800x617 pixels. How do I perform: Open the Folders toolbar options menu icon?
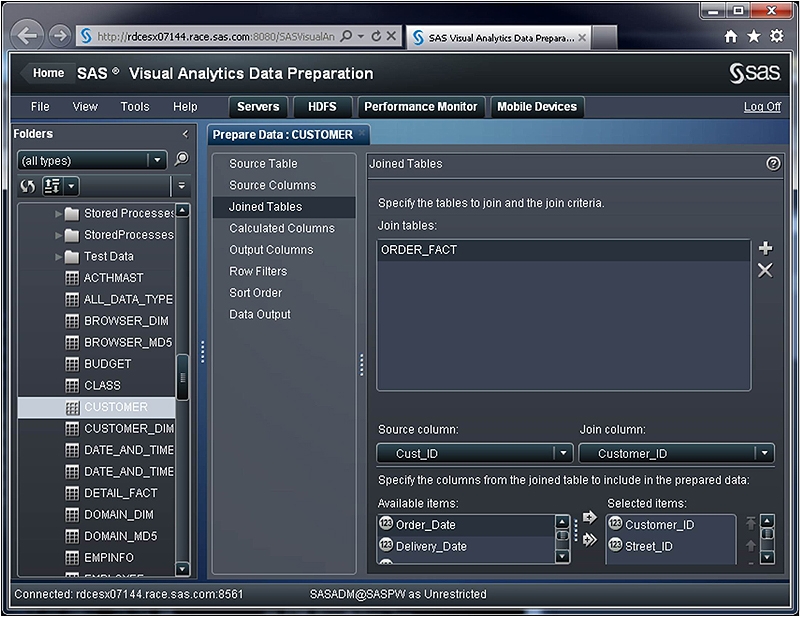point(181,186)
